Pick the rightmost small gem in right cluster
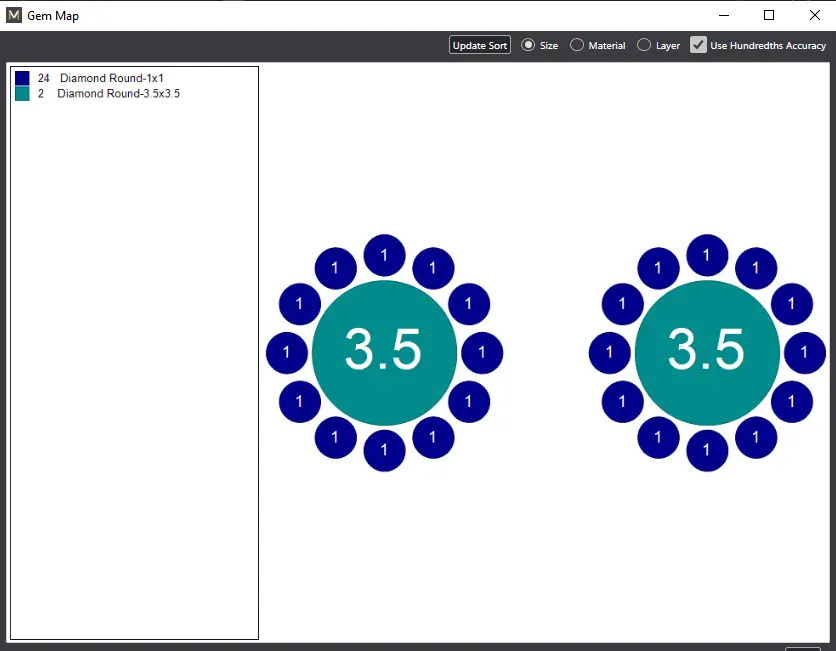This screenshot has width=836, height=651. coord(805,352)
